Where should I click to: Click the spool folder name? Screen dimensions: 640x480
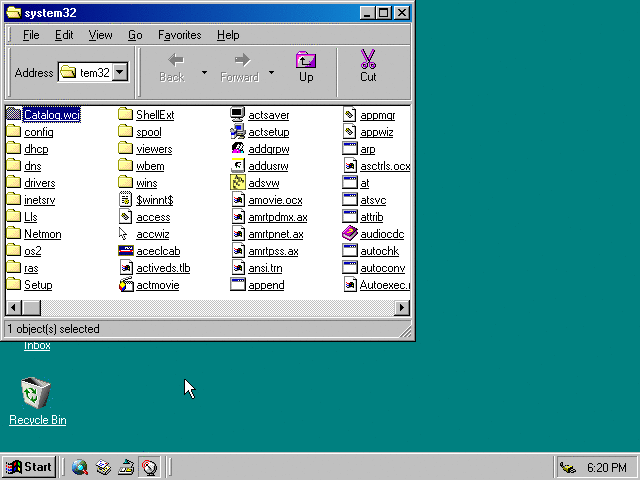click(x=149, y=132)
